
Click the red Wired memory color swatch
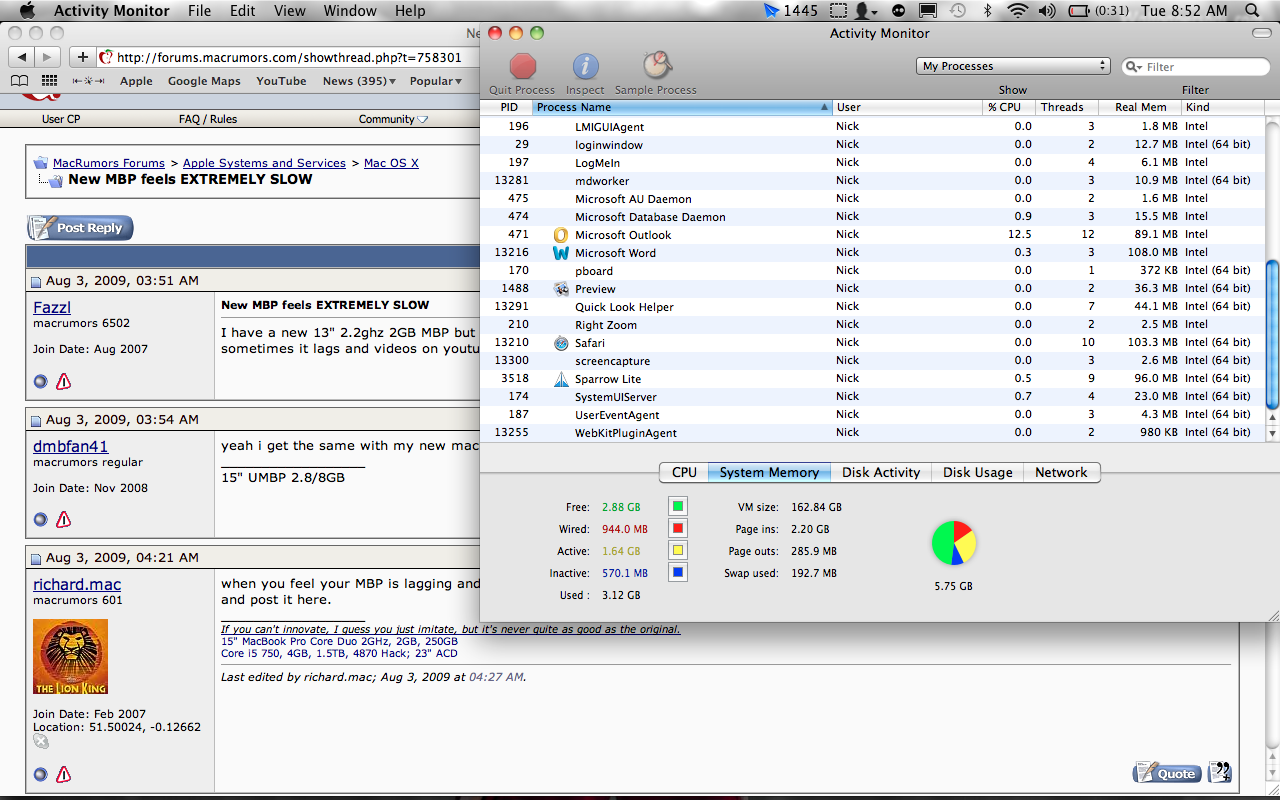(x=677, y=529)
